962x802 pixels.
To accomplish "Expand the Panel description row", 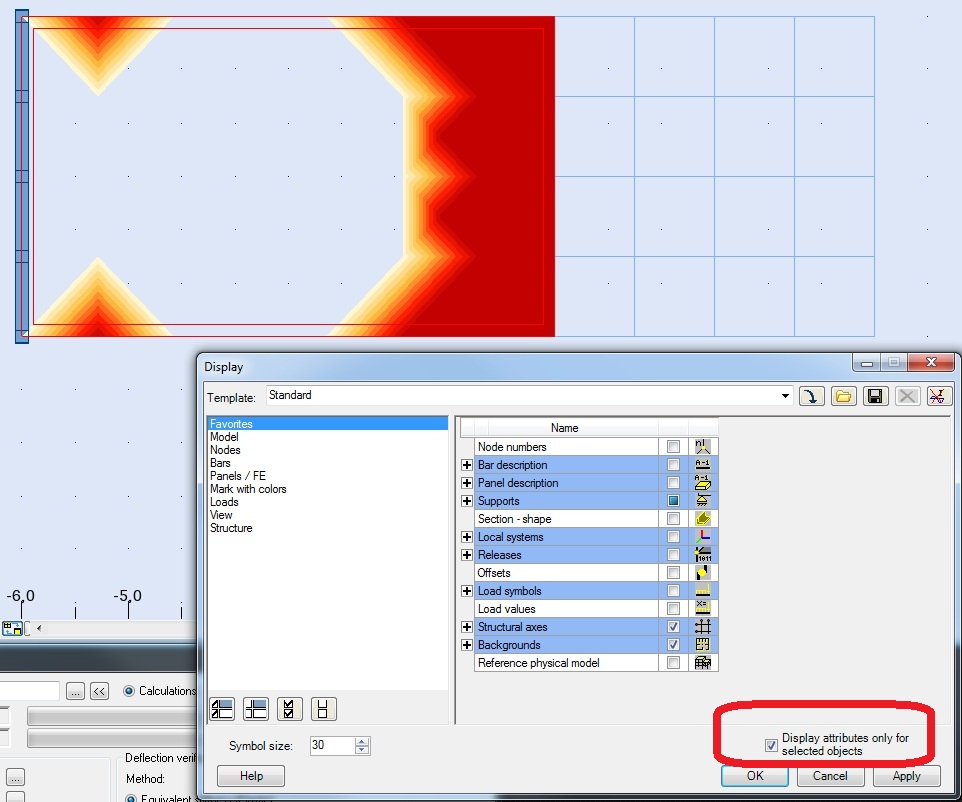I will 467,483.
